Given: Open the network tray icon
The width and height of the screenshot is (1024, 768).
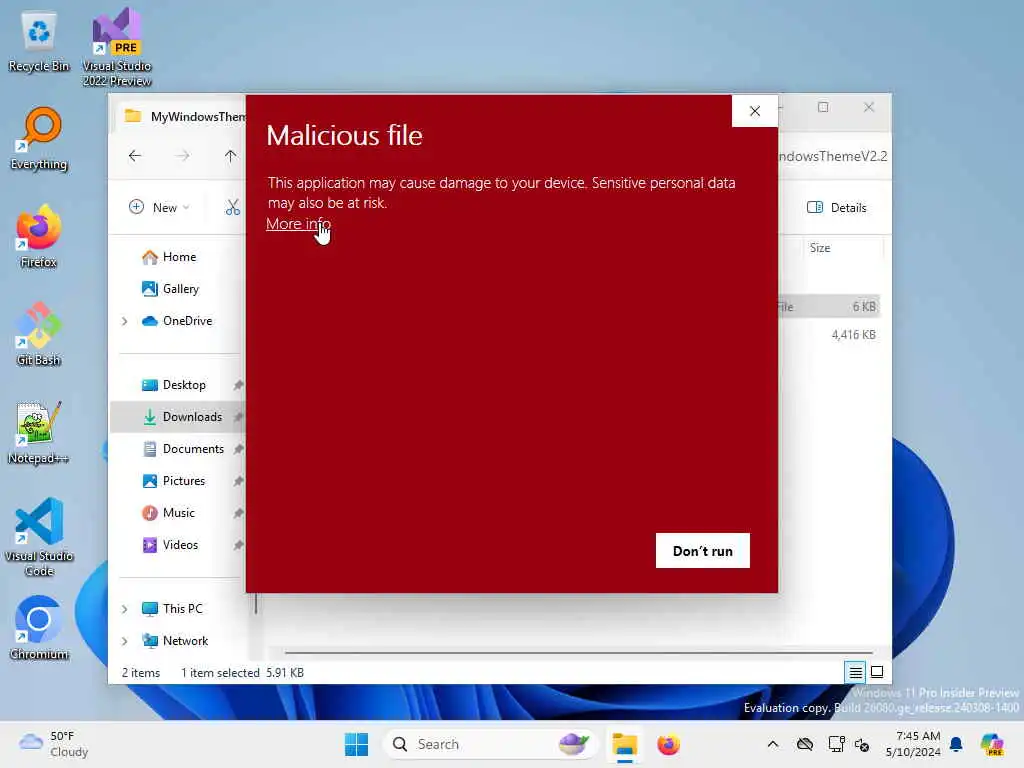Looking at the screenshot, I should tap(837, 744).
